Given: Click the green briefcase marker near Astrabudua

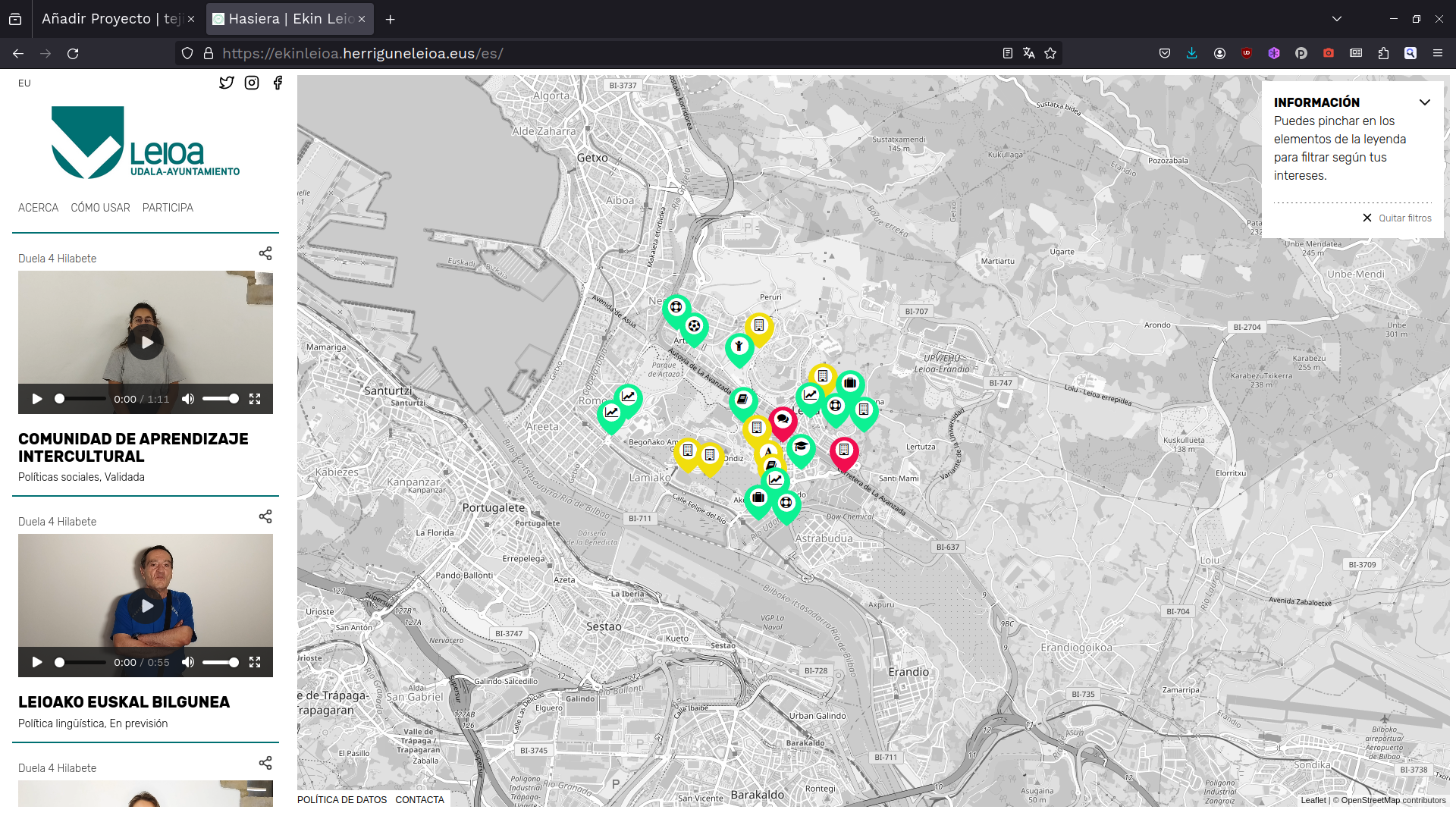Looking at the screenshot, I should 758,499.
